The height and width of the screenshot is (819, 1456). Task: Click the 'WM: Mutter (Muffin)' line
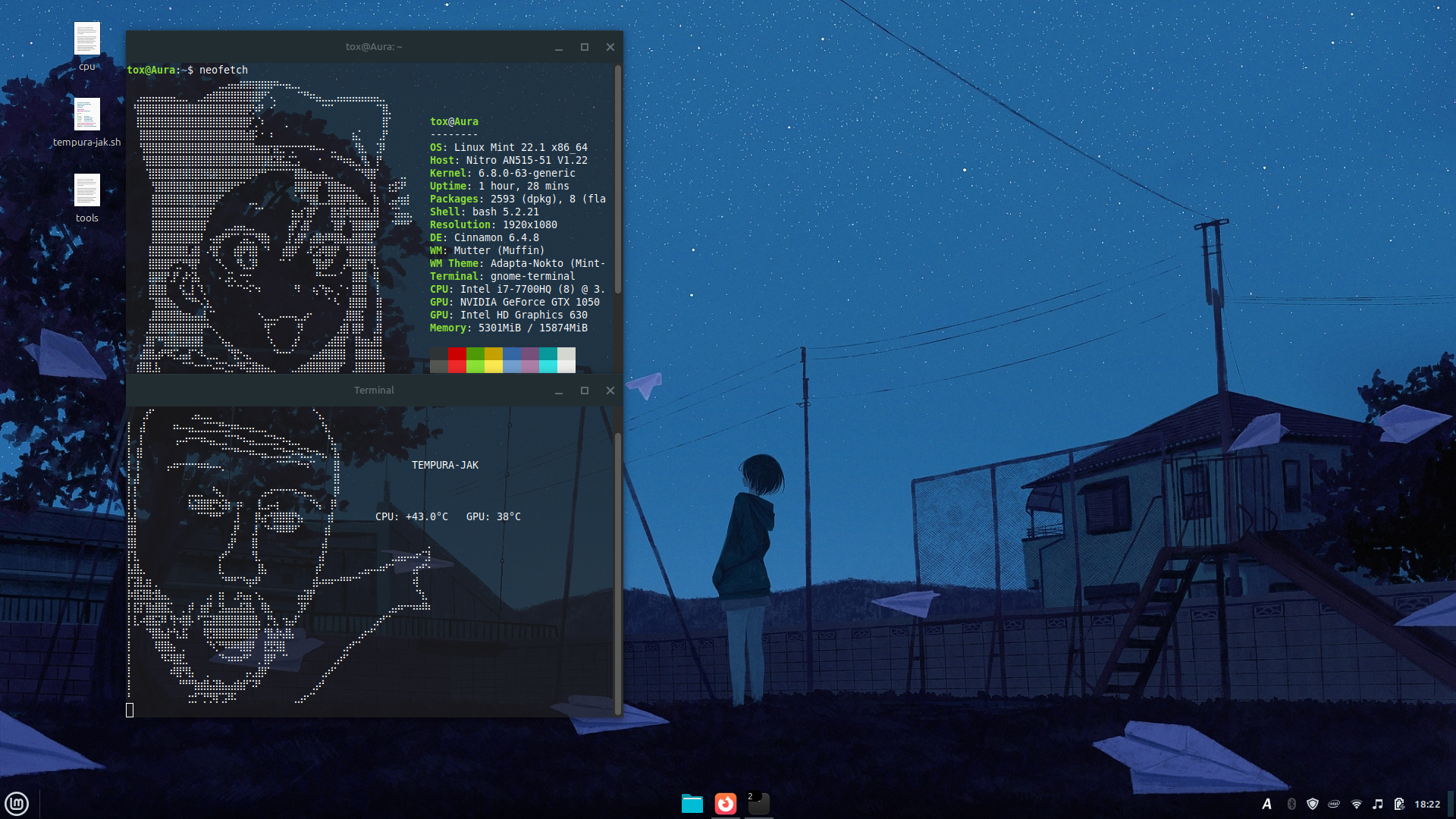click(x=488, y=250)
